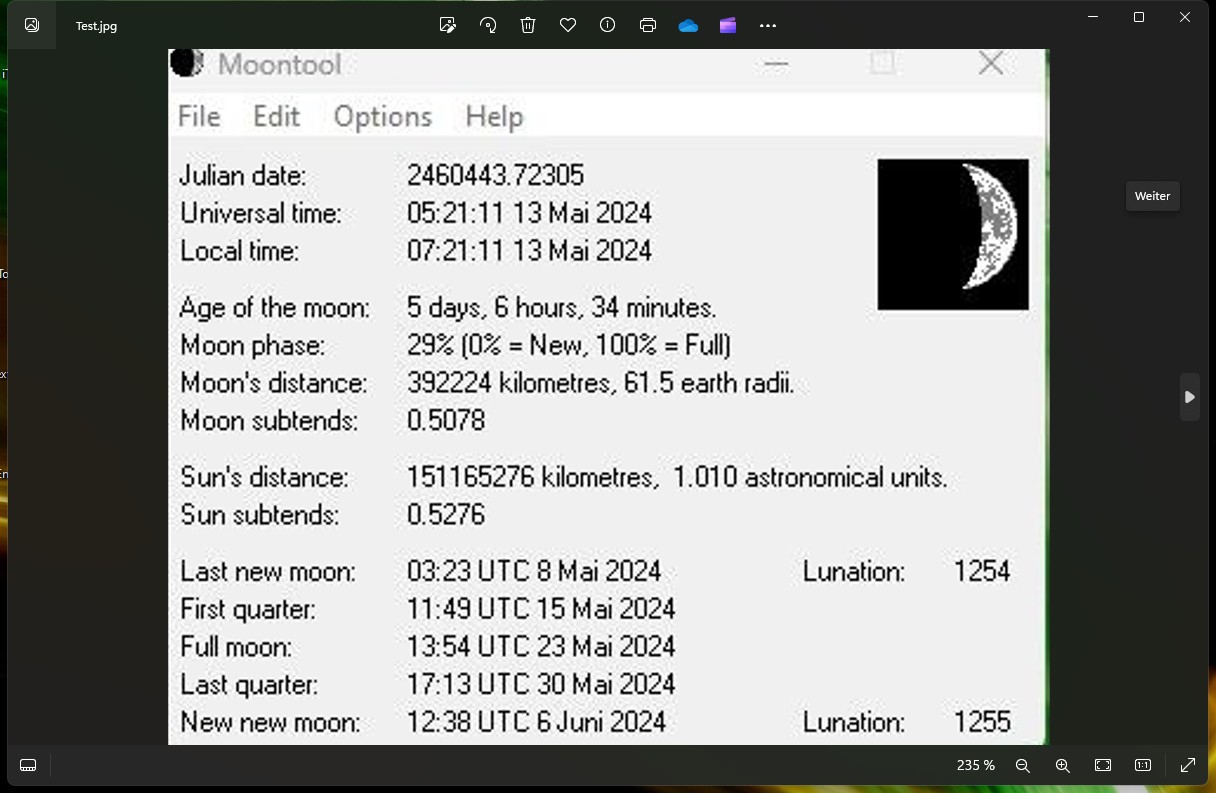Image resolution: width=1216 pixels, height=793 pixels.
Task: Go to next image with the arrow button
Action: [1189, 397]
